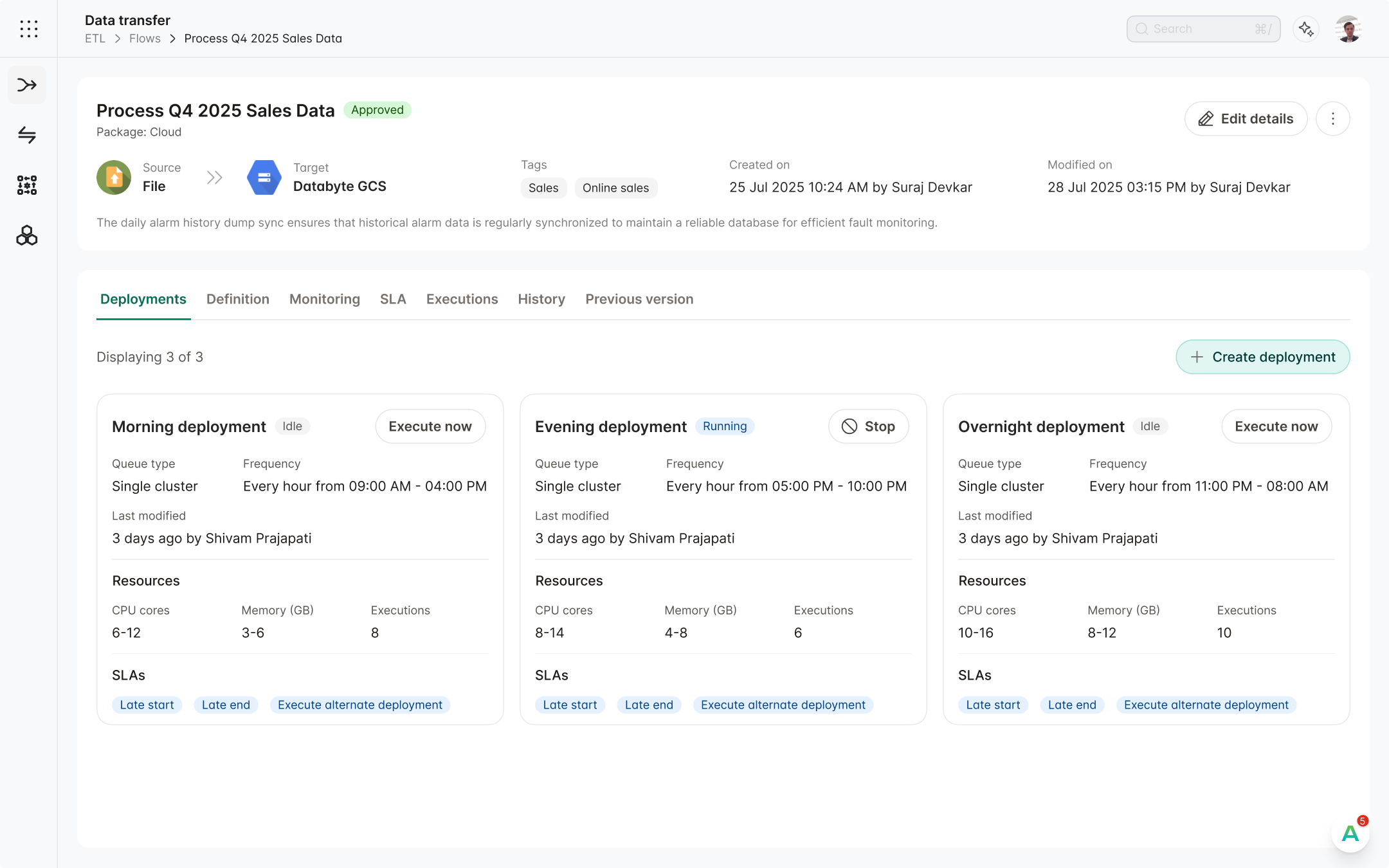Go to ETL breadcrumb
This screenshot has width=1389, height=868.
pos(95,39)
